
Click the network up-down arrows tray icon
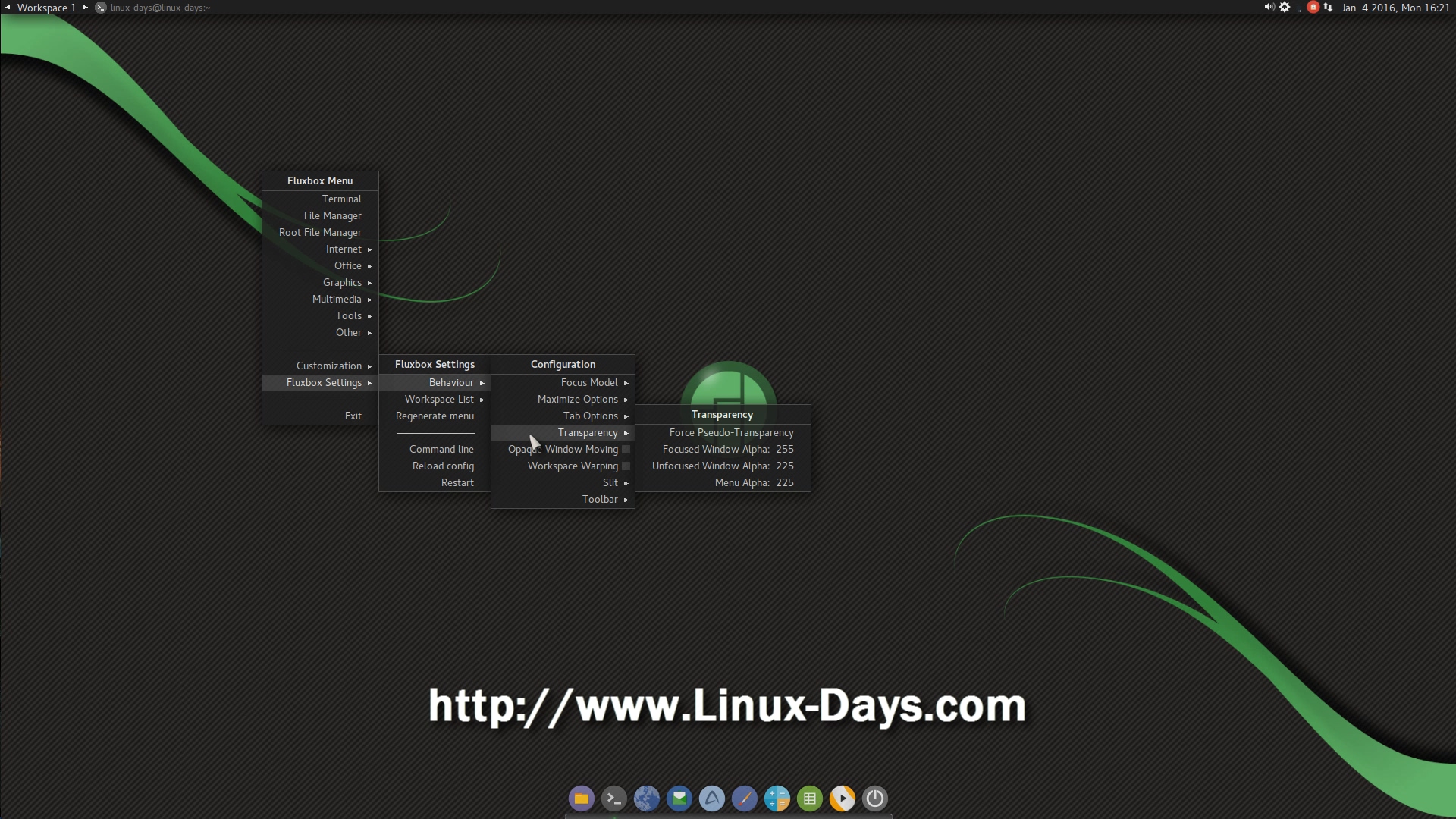(x=1328, y=7)
